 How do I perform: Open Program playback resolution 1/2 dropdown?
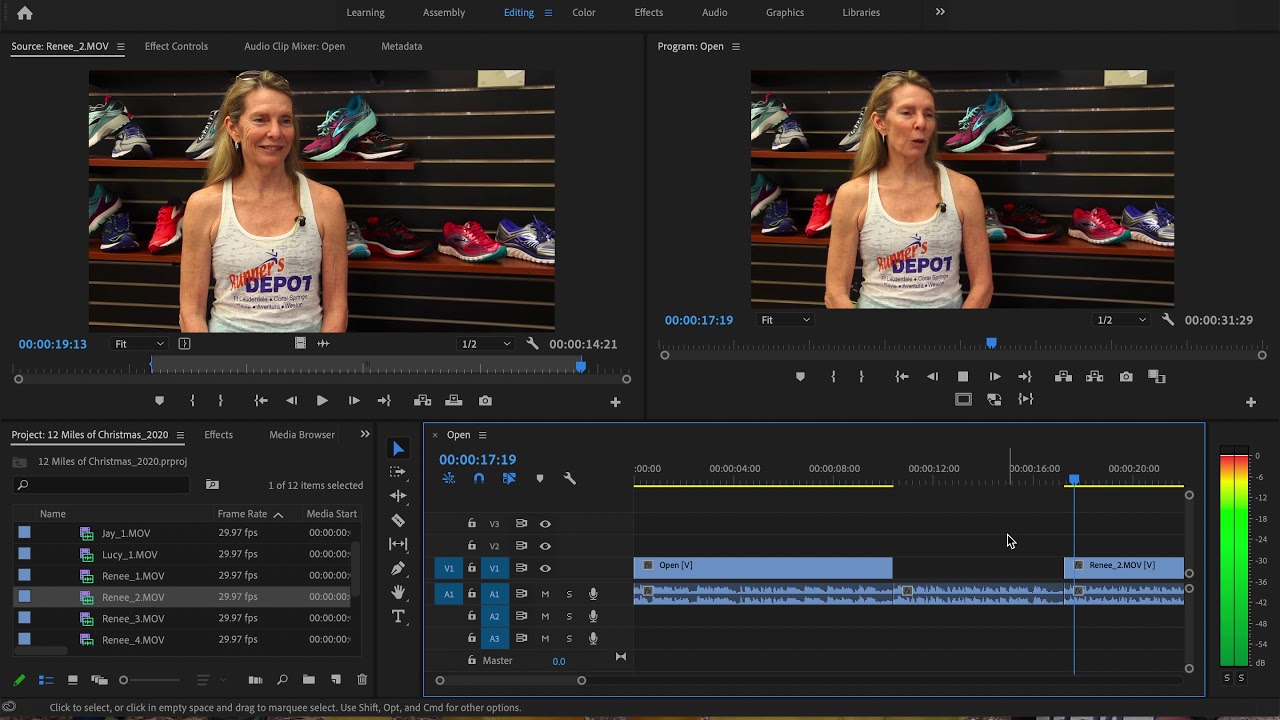(x=1121, y=320)
